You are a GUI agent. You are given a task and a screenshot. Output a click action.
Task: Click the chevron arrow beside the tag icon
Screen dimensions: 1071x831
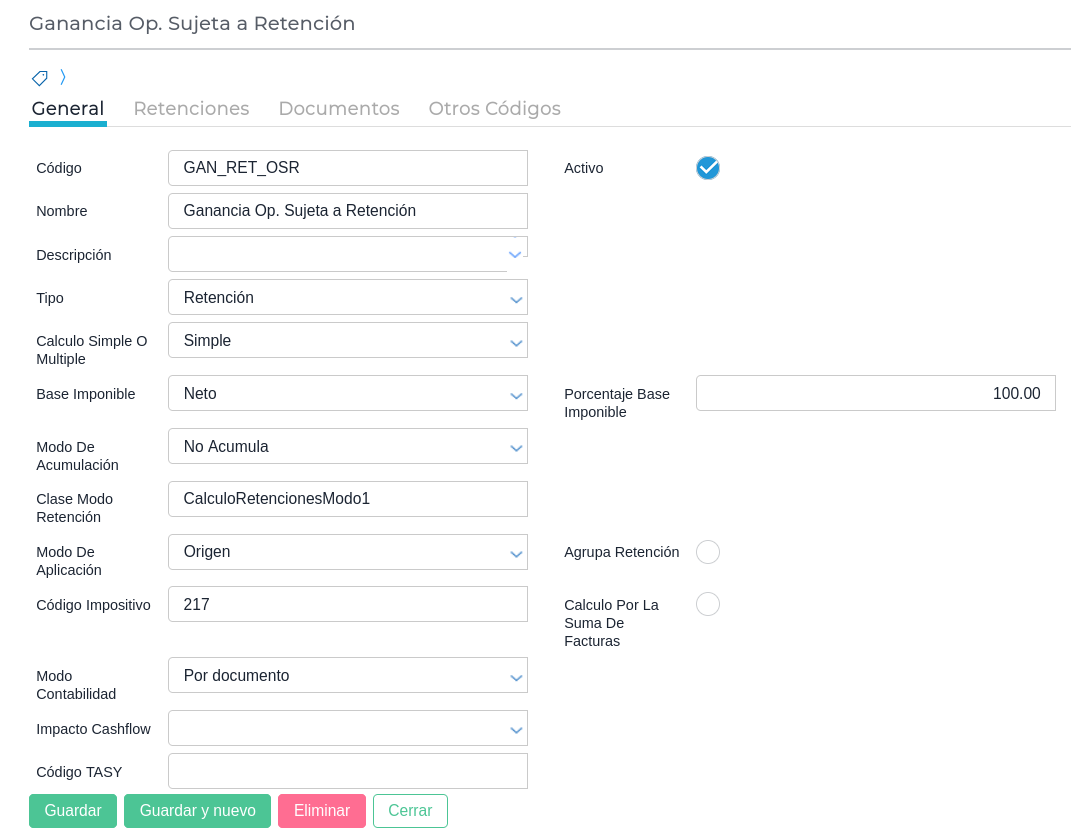(63, 77)
